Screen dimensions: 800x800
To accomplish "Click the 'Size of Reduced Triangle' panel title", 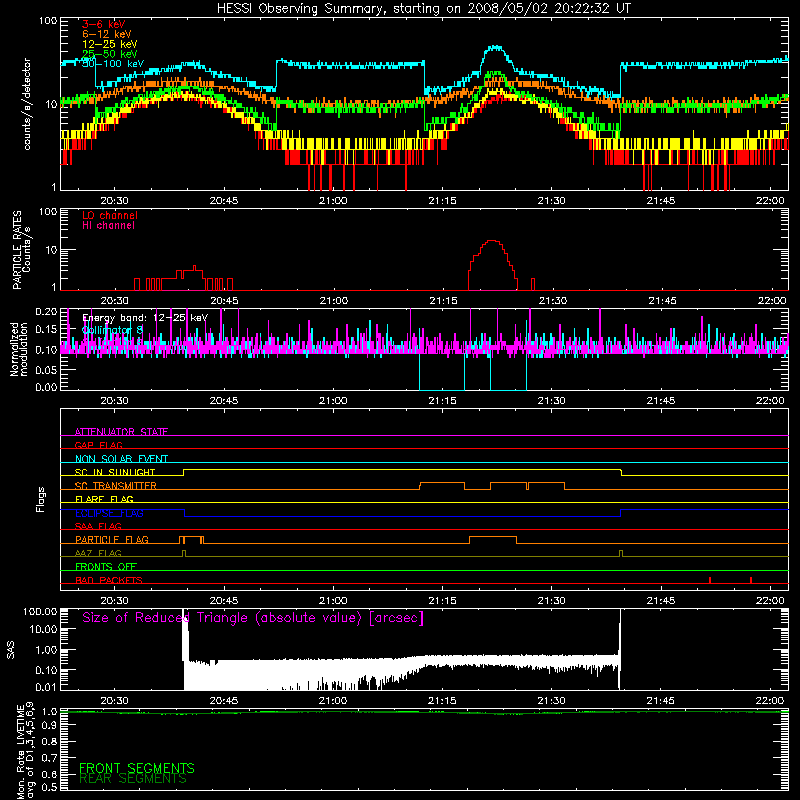I will tap(253, 618).
